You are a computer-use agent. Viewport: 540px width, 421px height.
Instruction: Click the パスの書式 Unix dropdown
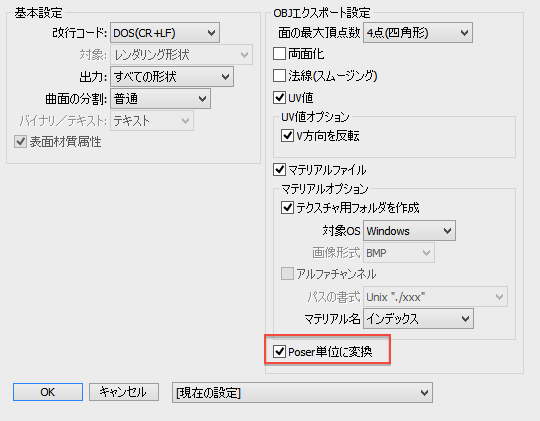point(435,297)
